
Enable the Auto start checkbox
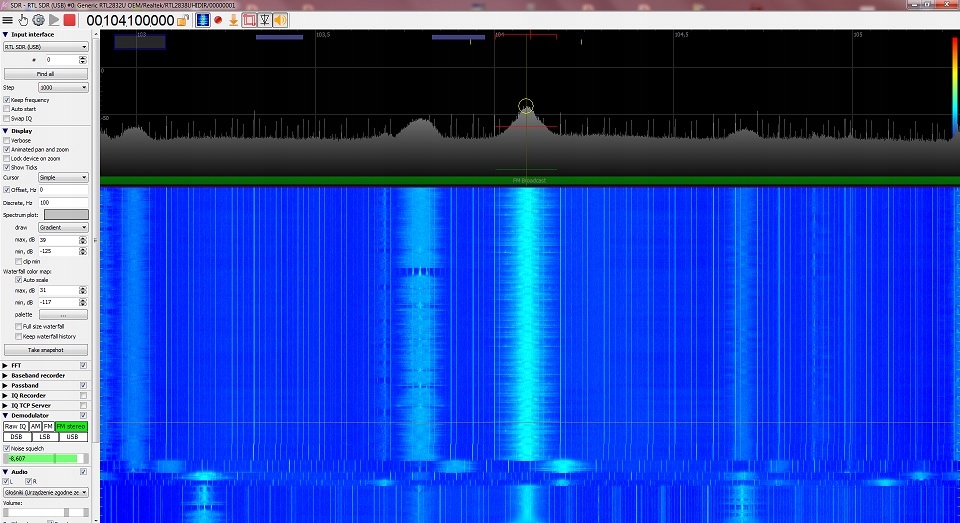(7, 109)
